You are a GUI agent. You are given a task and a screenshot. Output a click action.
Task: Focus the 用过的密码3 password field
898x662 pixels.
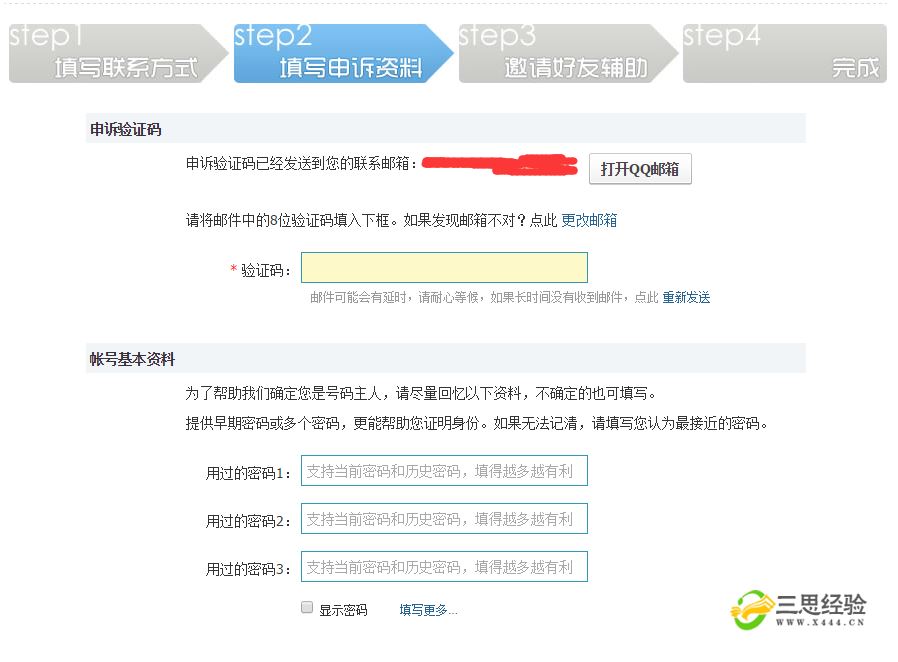[444, 567]
